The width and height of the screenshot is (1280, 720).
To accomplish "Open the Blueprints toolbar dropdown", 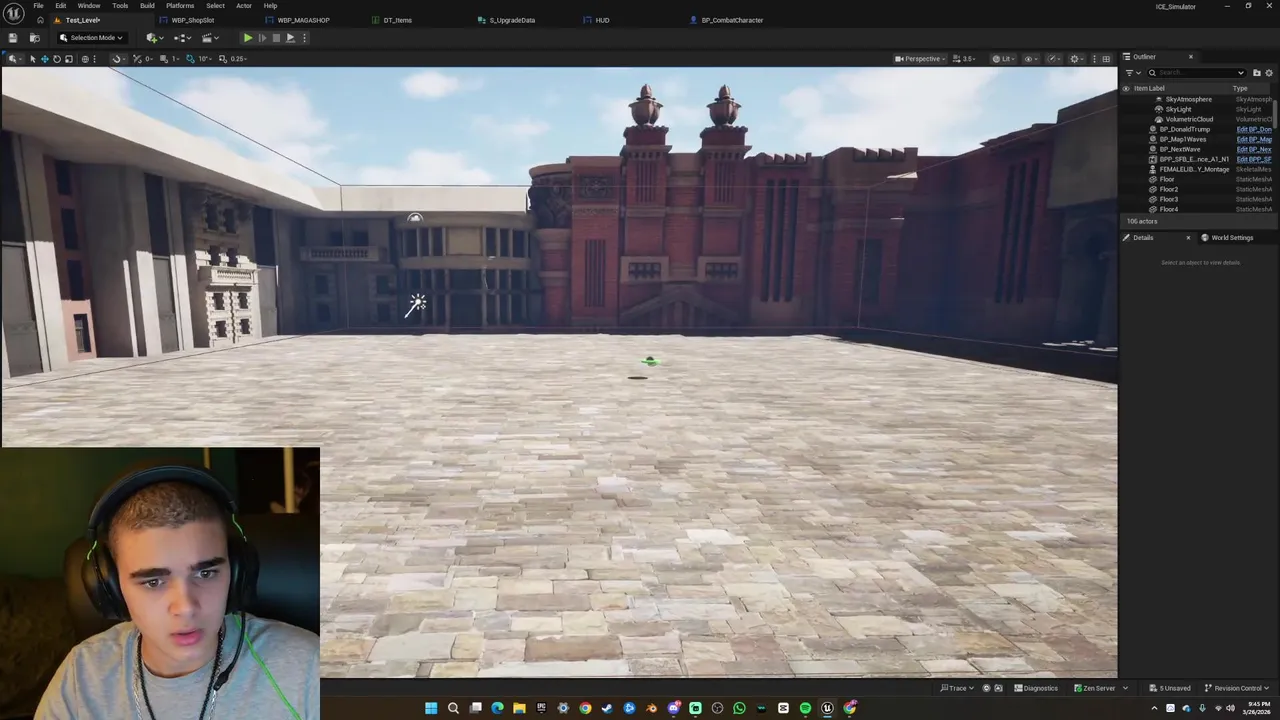I will pyautogui.click(x=182, y=38).
